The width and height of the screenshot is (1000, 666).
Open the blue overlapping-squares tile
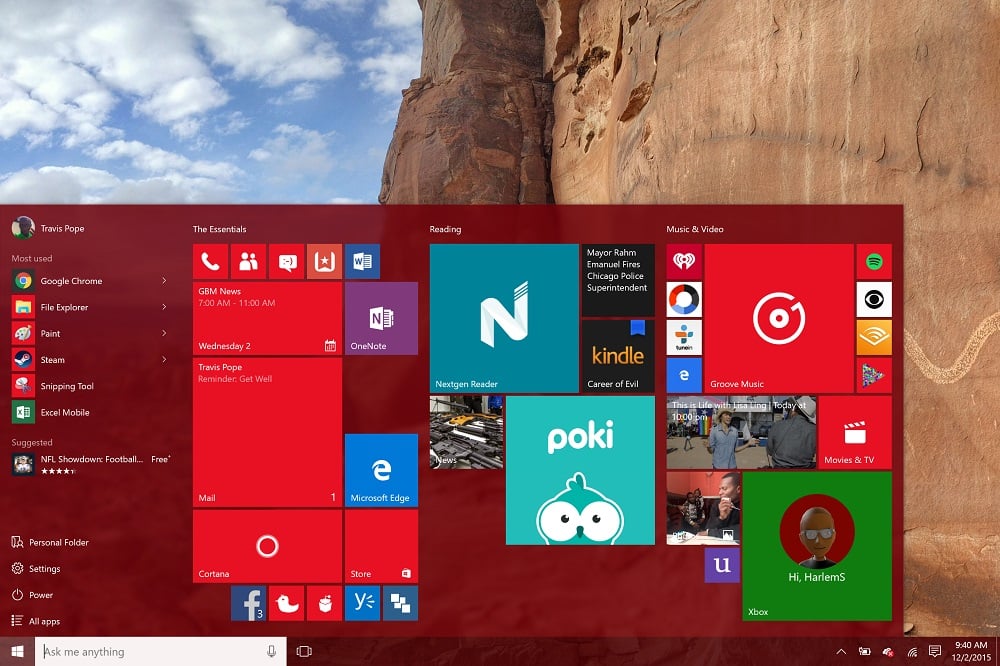point(400,603)
